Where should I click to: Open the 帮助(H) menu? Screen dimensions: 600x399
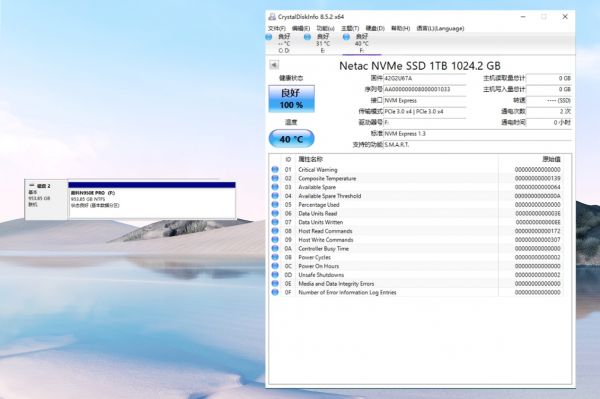pyautogui.click(x=400, y=28)
